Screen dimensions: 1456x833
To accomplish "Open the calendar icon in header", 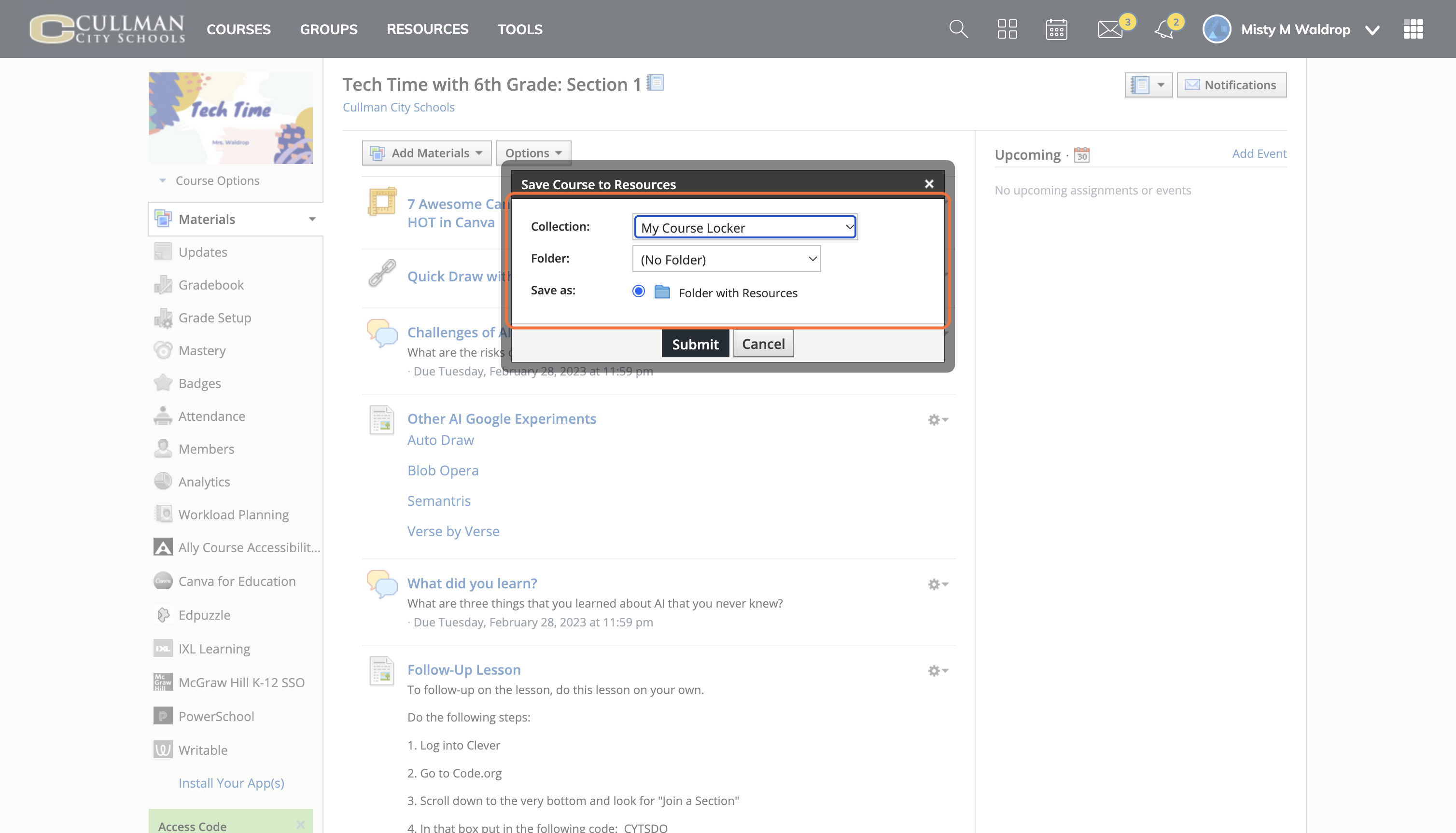I will (1056, 29).
